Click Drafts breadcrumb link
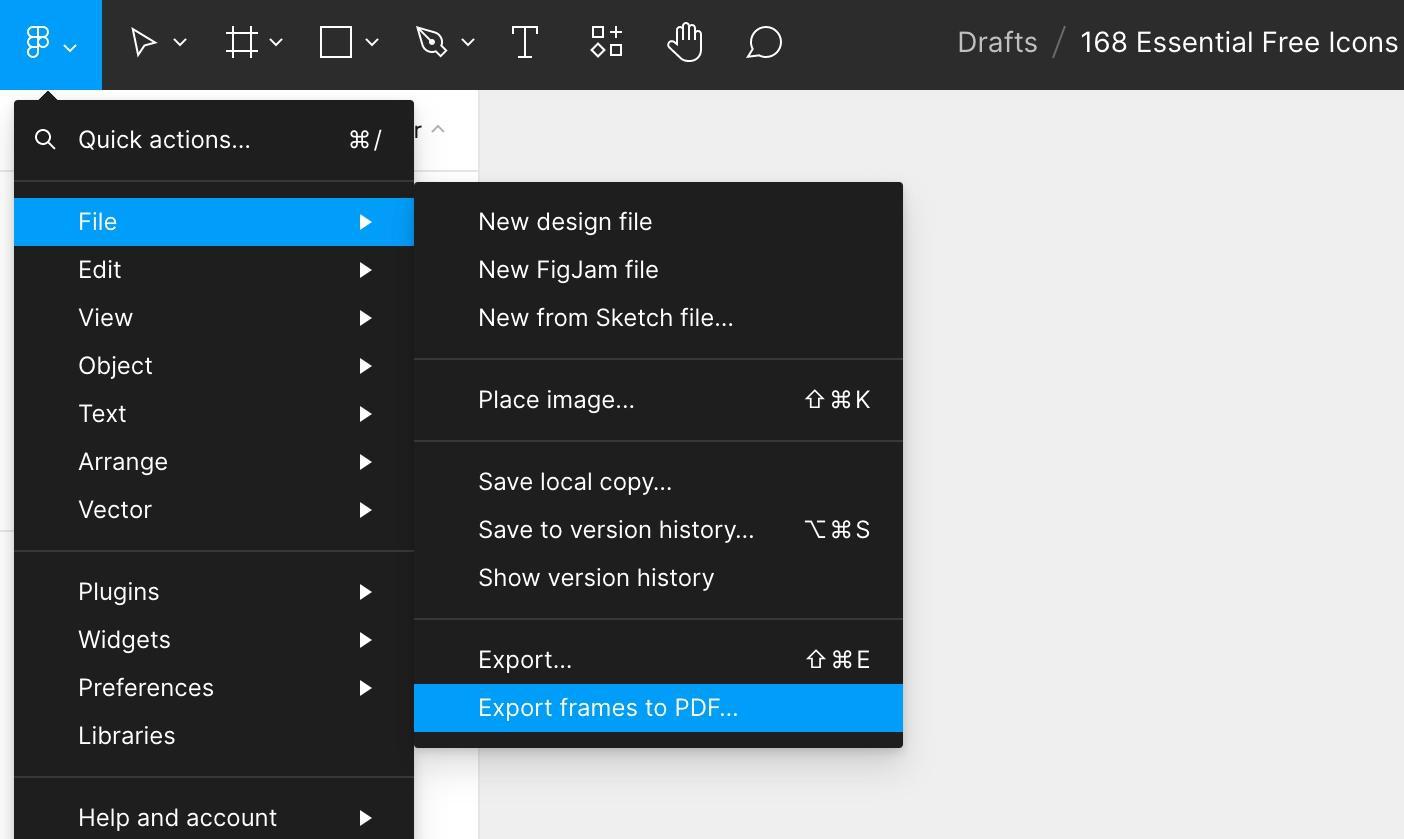Screen dimensions: 1404x839 point(997,43)
